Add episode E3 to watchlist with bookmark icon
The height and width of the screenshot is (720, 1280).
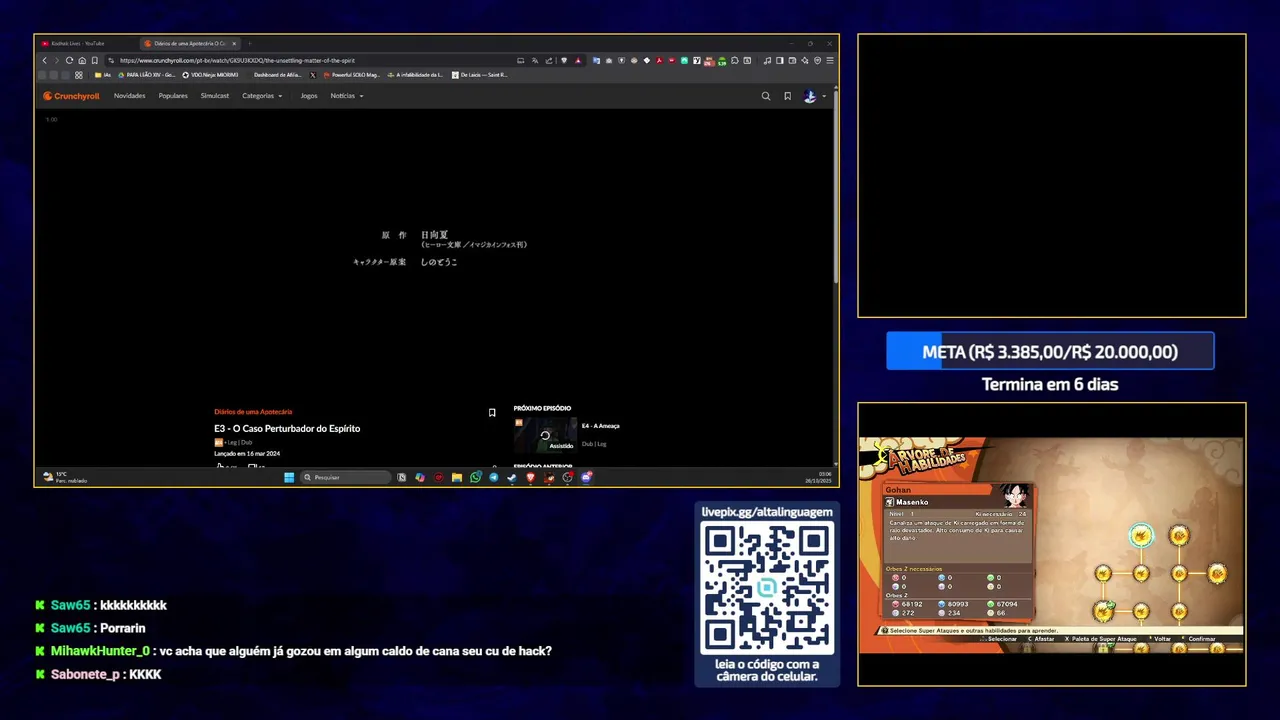[x=492, y=412]
